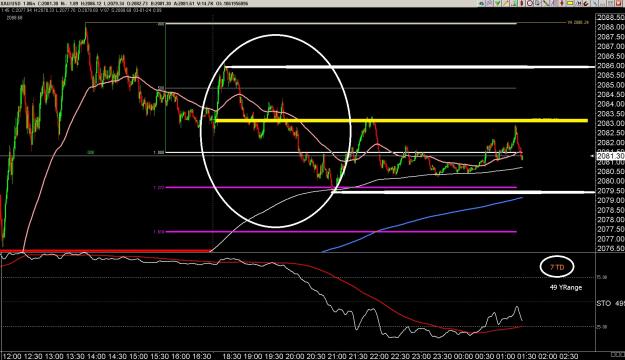Click the 00:00 time axis label

[463, 356]
